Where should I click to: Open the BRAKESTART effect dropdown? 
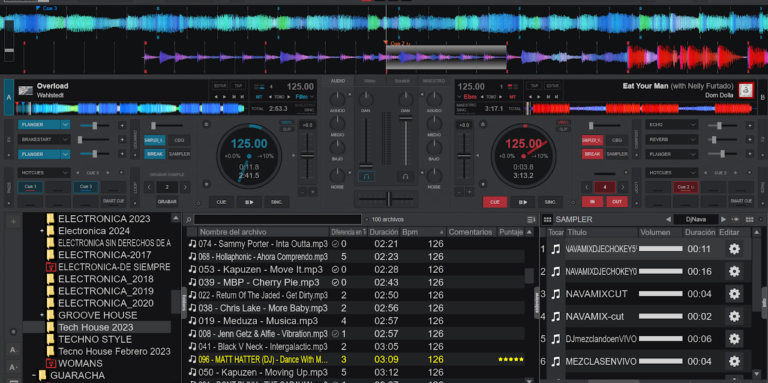click(65, 140)
